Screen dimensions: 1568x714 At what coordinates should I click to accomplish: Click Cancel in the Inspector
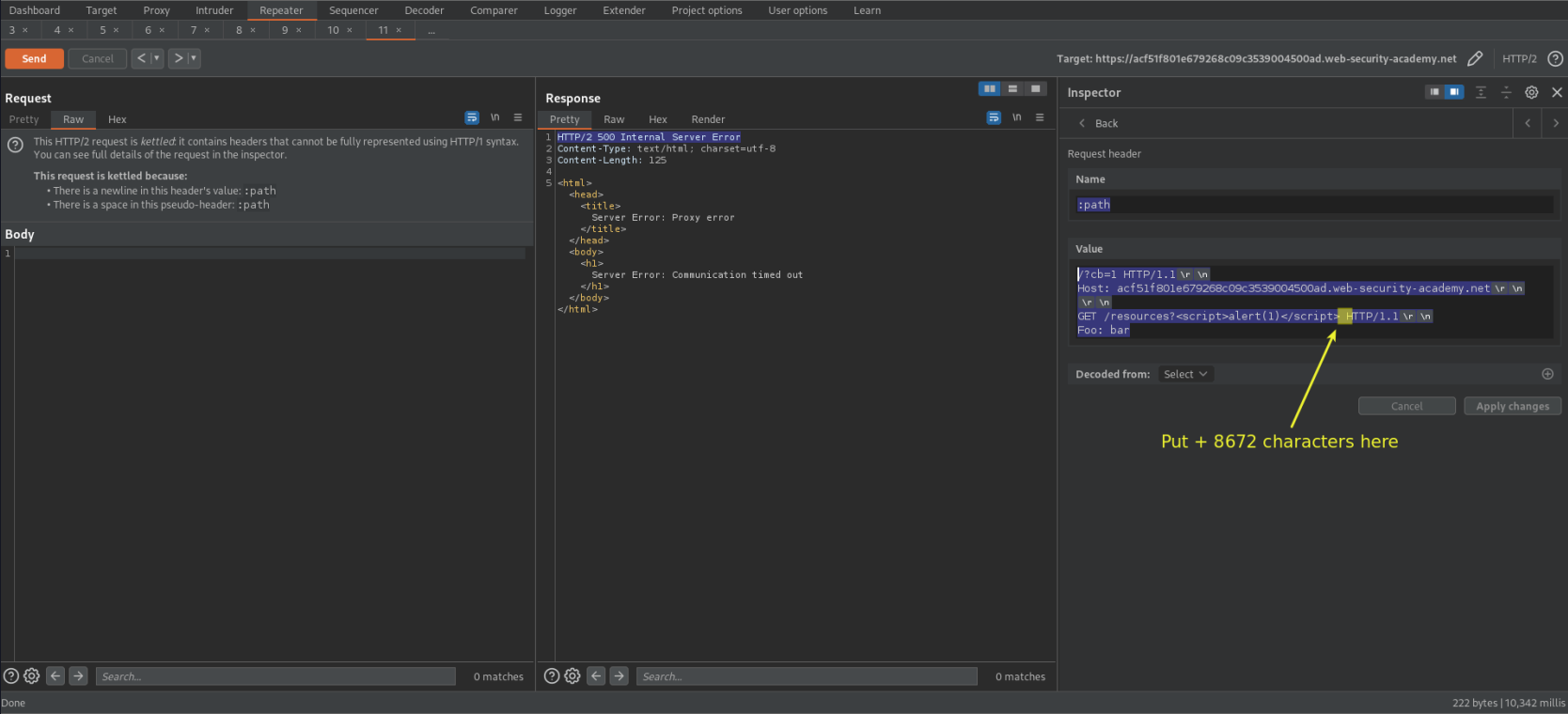(1406, 406)
